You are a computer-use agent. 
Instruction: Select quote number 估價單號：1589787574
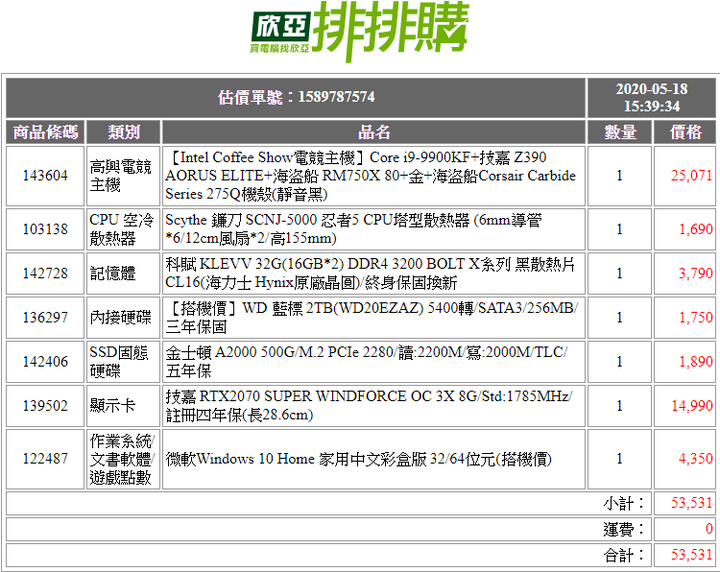(296, 97)
